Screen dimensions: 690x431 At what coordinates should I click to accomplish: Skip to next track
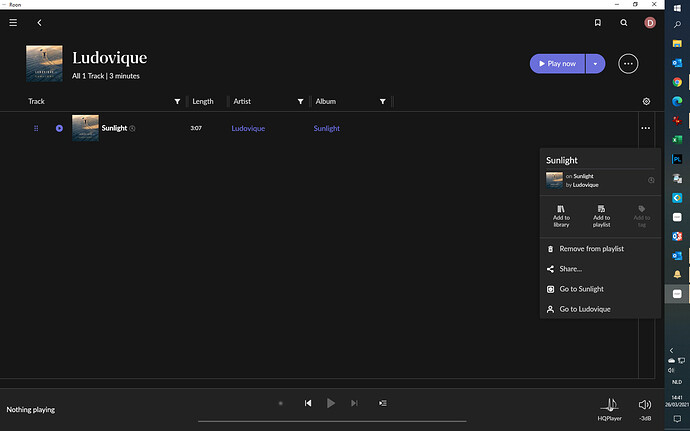click(x=354, y=403)
